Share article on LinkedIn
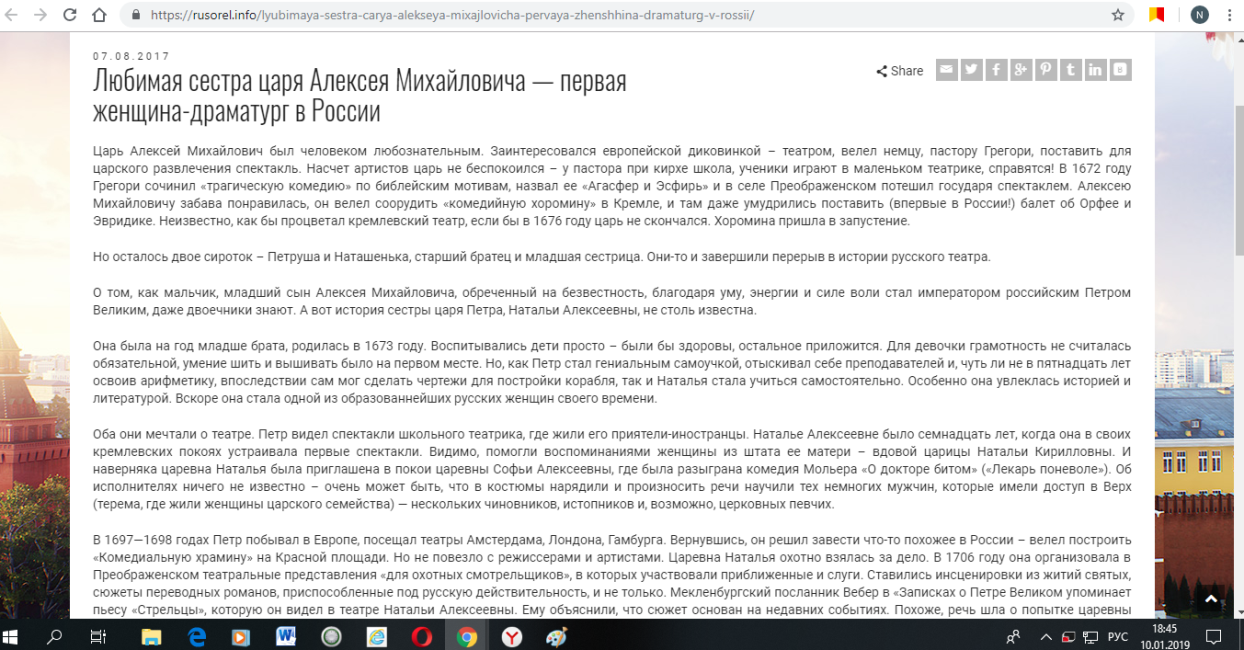 (1096, 70)
